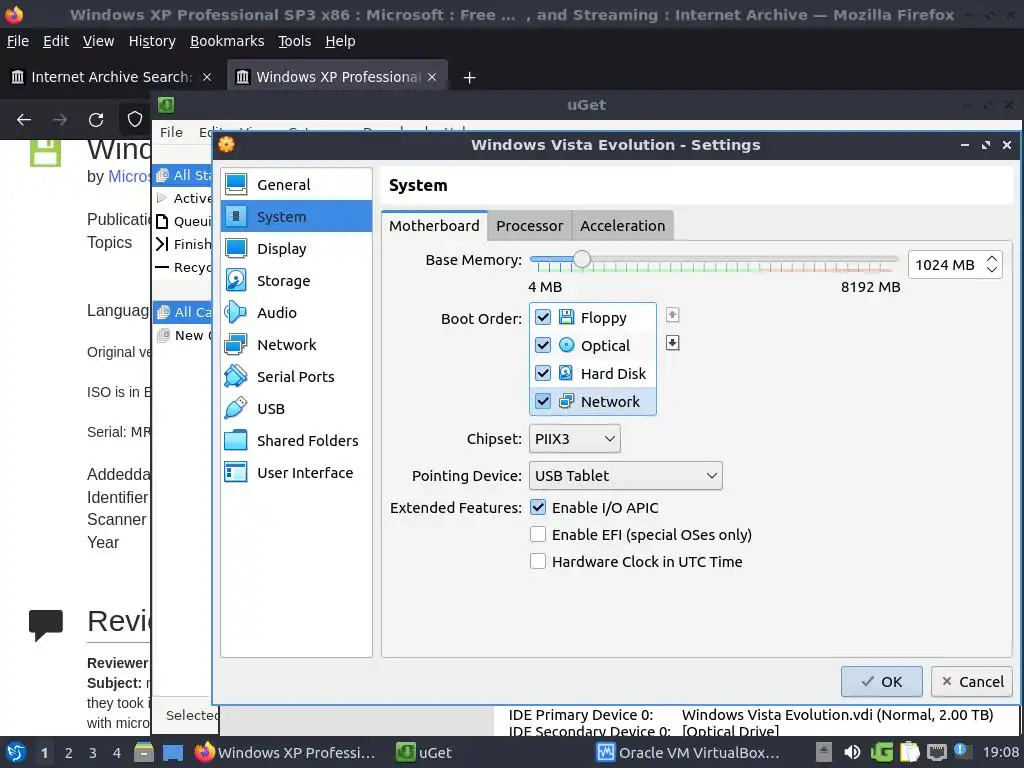1024x768 pixels.
Task: Click OK to apply settings
Action: pos(882,682)
